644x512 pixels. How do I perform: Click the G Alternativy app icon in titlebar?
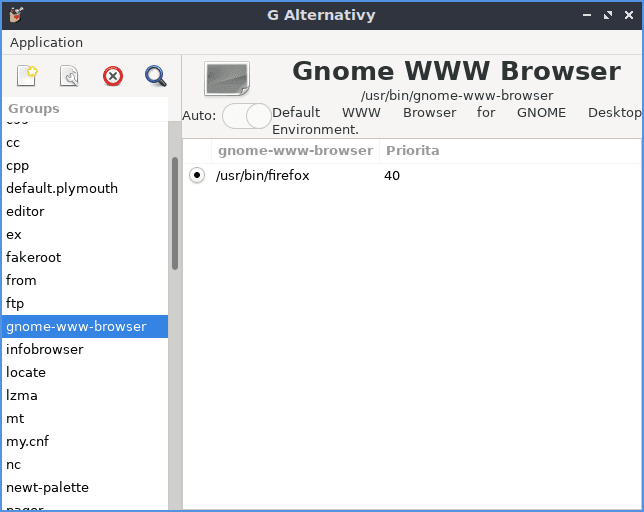pyautogui.click(x=16, y=15)
